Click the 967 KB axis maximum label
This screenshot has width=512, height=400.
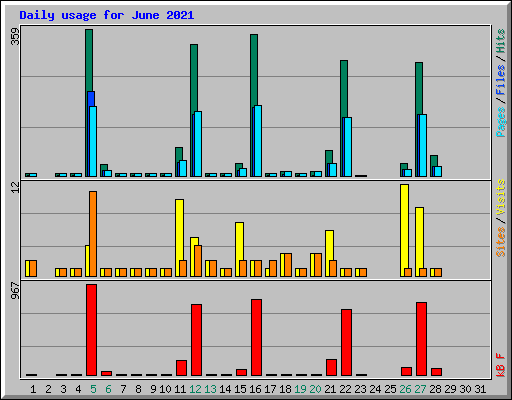(x=15, y=290)
